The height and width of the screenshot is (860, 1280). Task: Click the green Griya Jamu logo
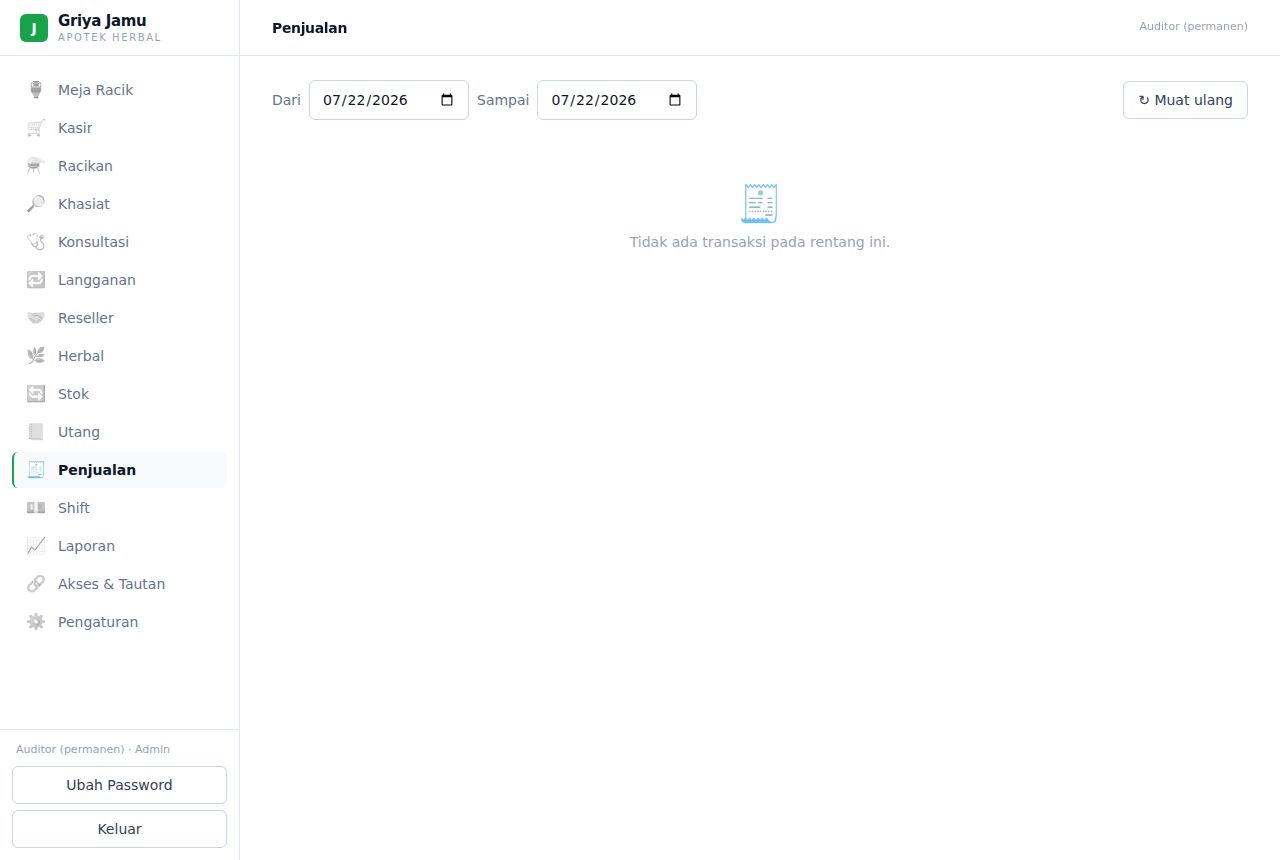[34, 28]
